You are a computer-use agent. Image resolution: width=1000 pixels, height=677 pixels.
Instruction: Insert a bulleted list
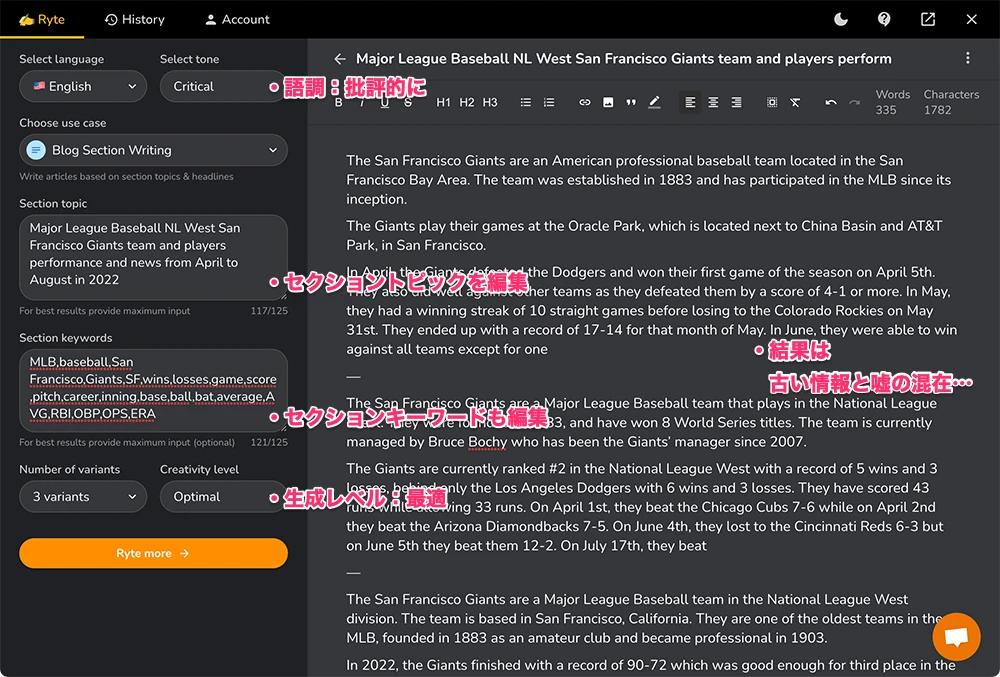[526, 102]
